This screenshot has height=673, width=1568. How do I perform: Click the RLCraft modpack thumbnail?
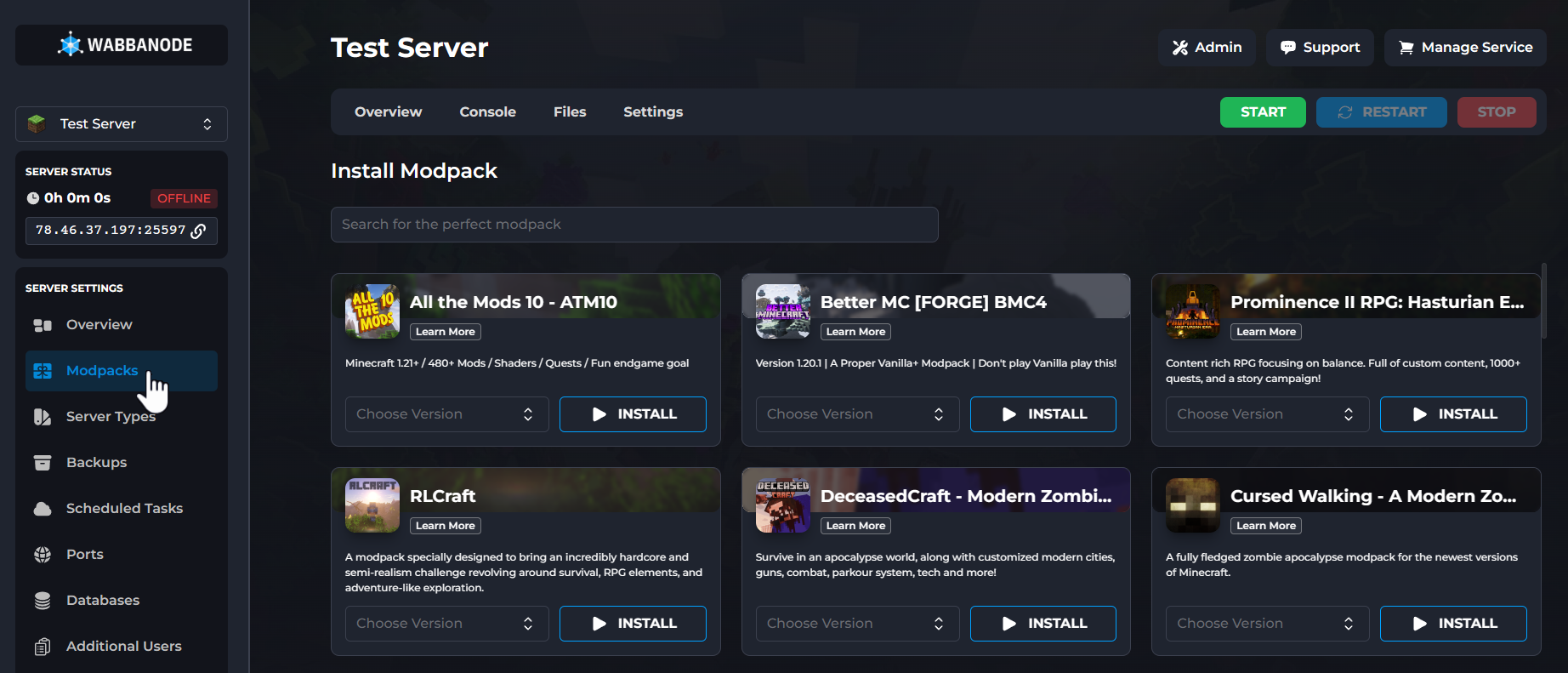click(372, 505)
